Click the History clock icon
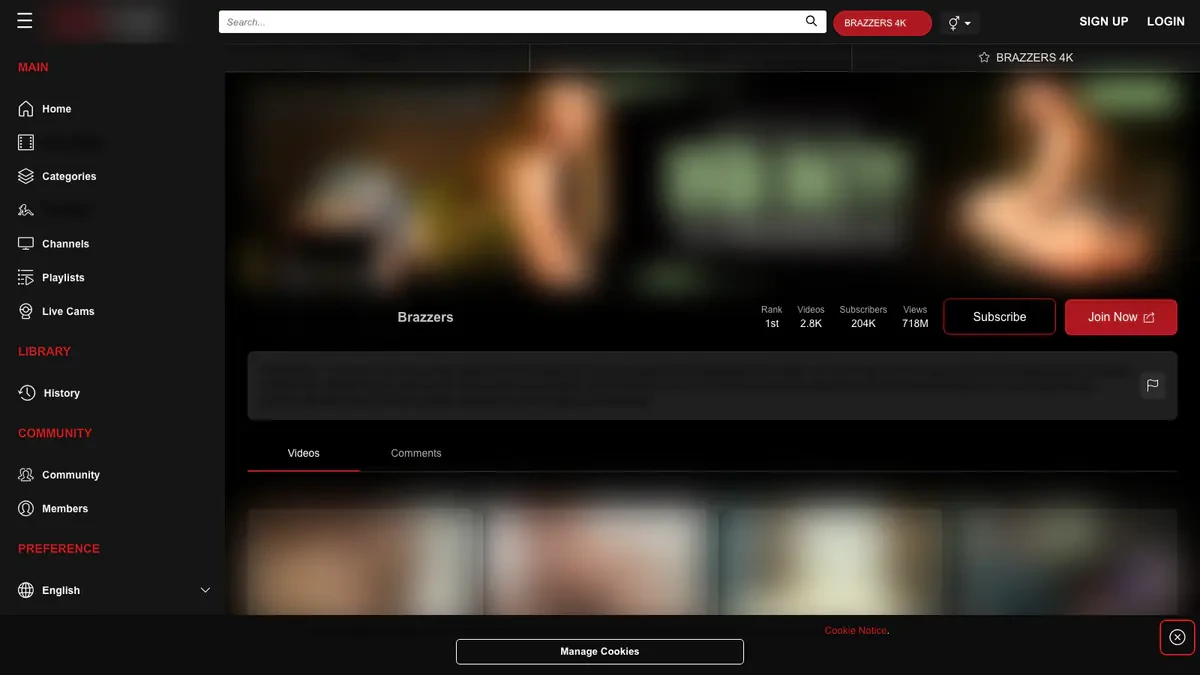The width and height of the screenshot is (1200, 675). (27, 393)
